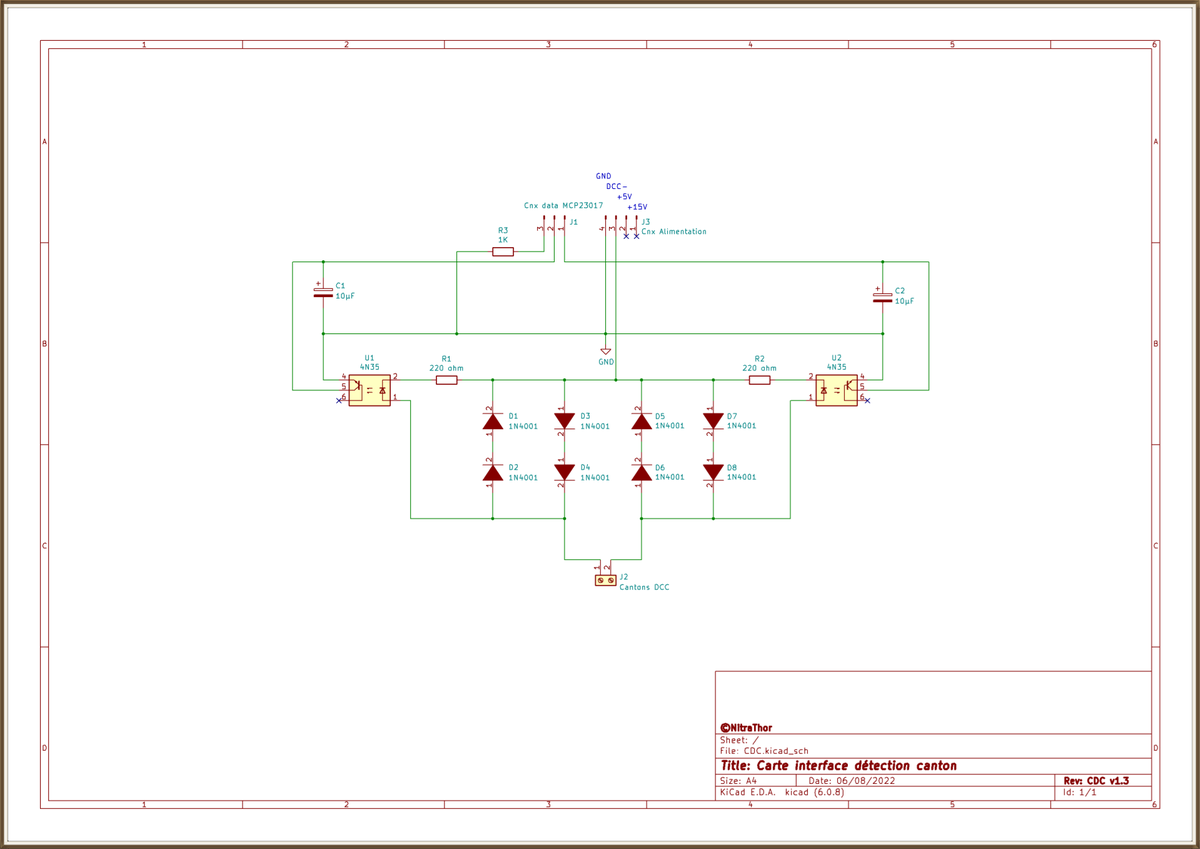Select the R3 resistor symbol
Screen dimensions: 1200x849
pyautogui.click(x=503, y=252)
